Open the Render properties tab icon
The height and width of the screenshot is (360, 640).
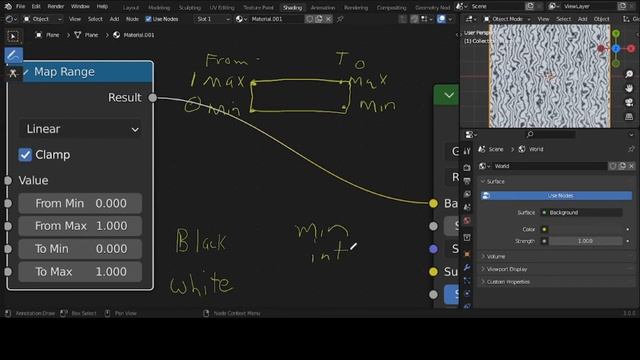tap(467, 168)
